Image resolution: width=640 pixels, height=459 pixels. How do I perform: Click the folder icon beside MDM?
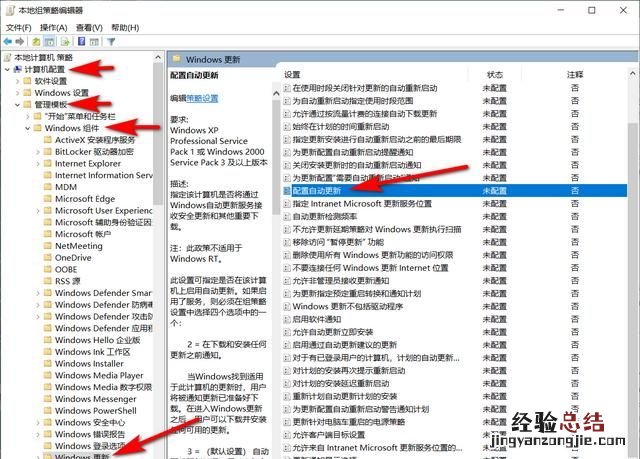48,187
